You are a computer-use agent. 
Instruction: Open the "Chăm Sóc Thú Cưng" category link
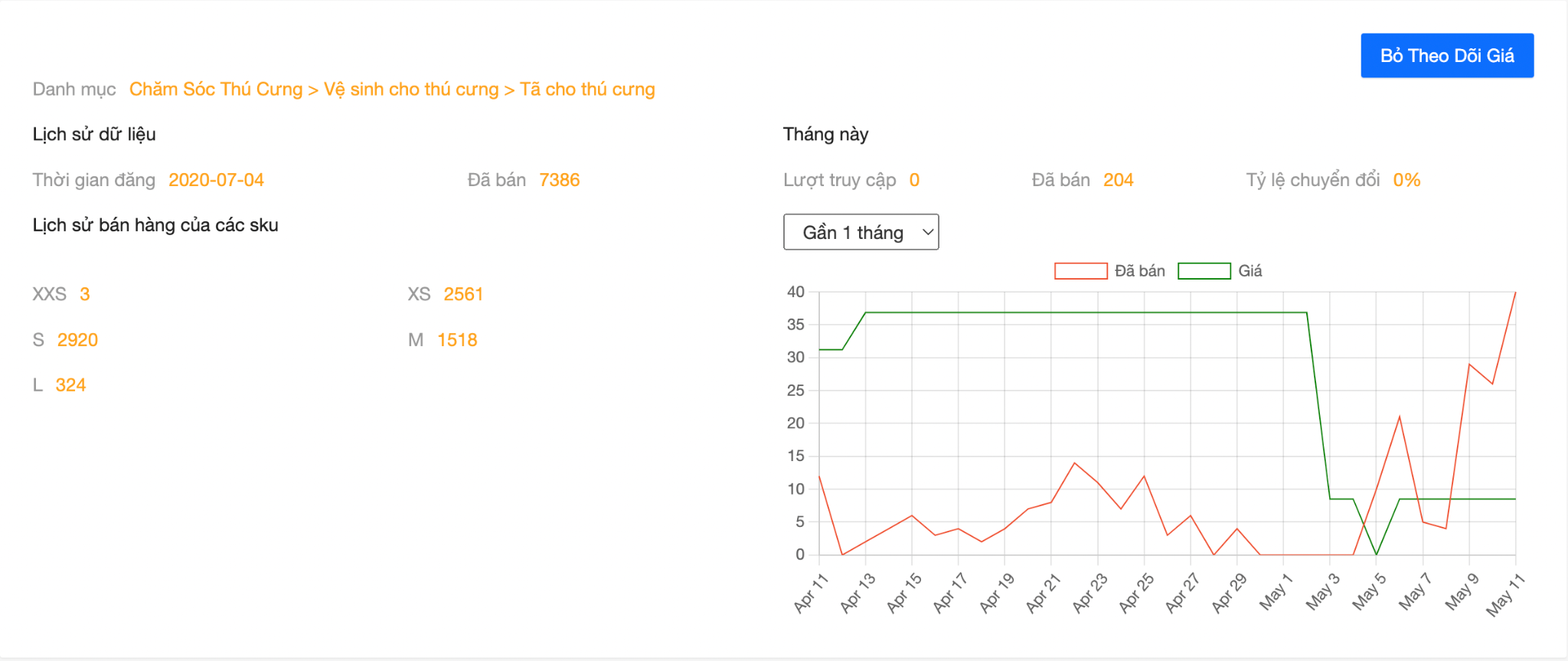215,89
